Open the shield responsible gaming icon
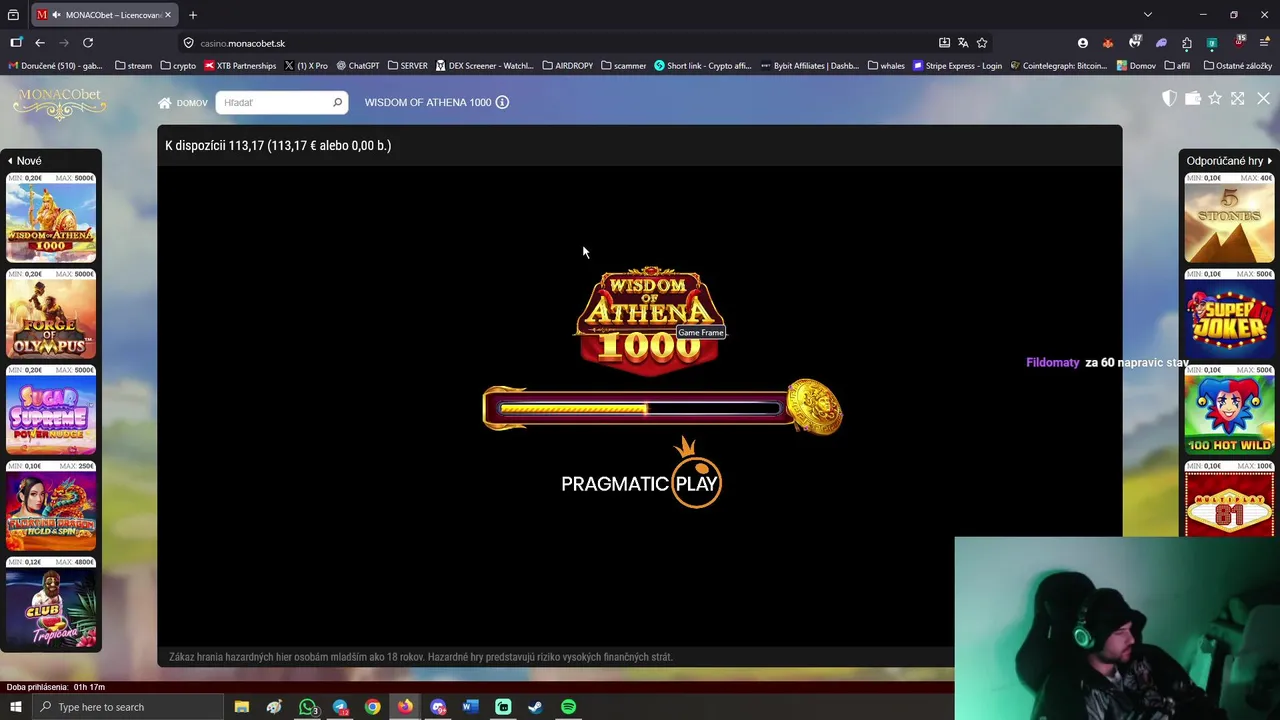 (1169, 98)
